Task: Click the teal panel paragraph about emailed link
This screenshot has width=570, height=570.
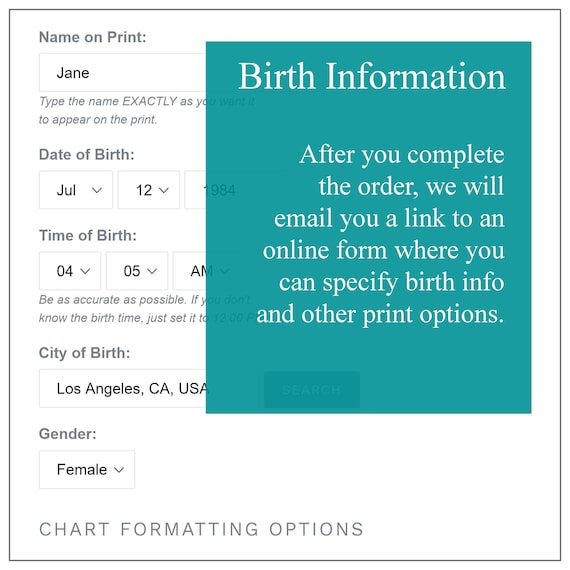Action: (380, 234)
